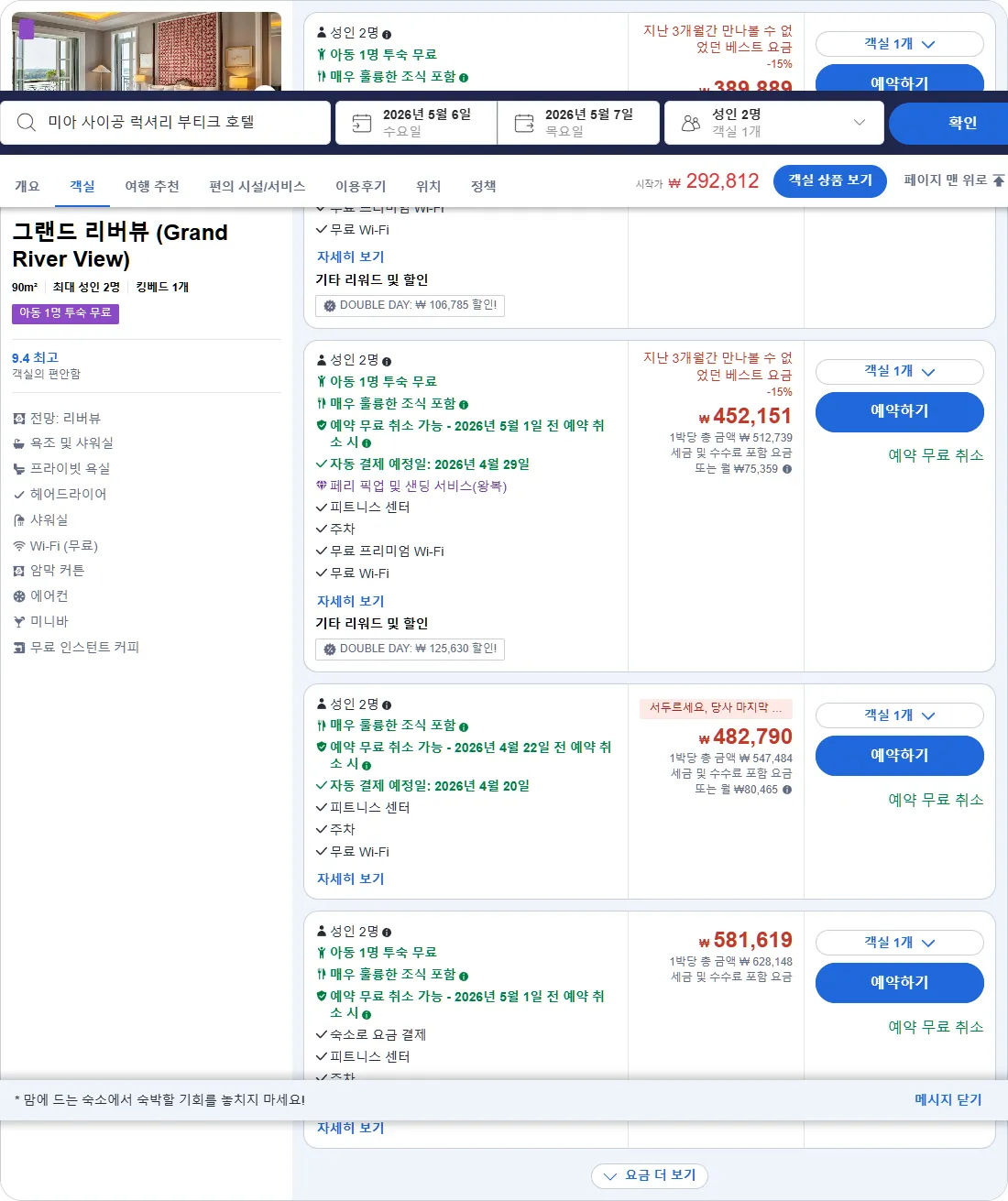1008x1201 pixels.
Task: Click 페이지 맨 위로 link
Action: click(x=945, y=180)
